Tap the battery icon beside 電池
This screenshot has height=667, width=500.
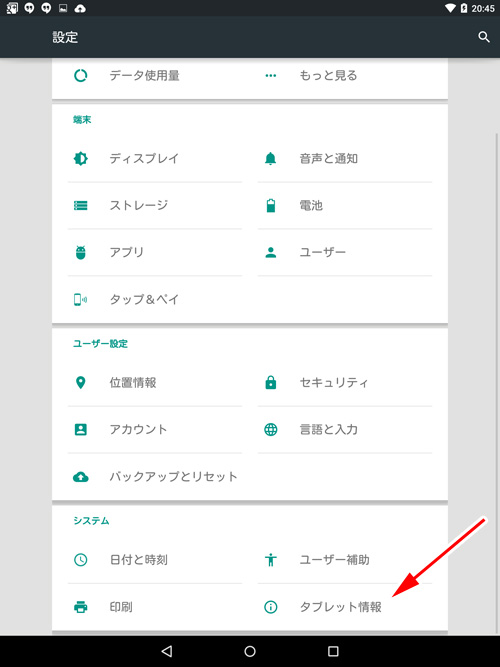(x=271, y=205)
